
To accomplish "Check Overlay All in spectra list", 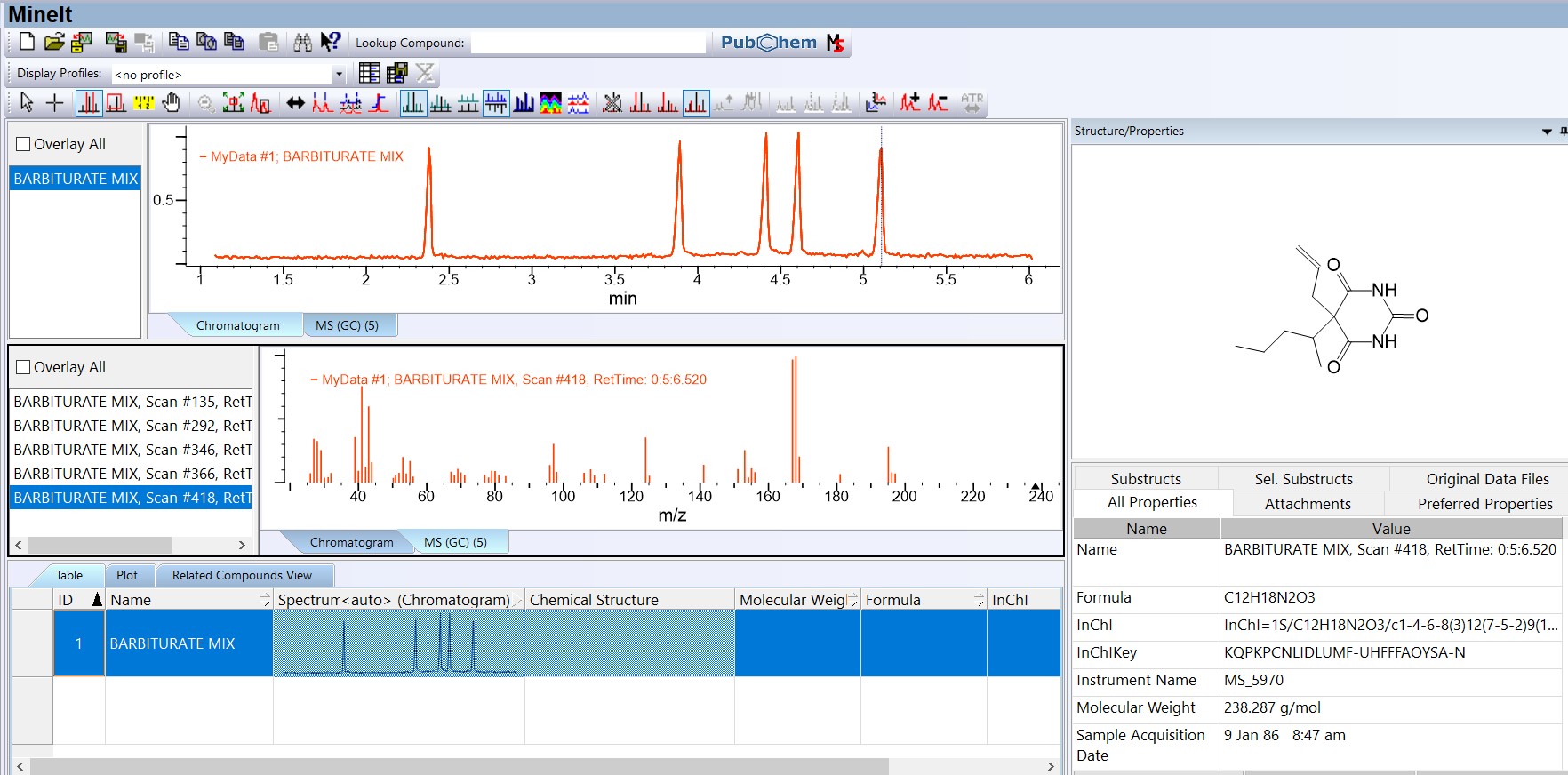I will 24,367.
